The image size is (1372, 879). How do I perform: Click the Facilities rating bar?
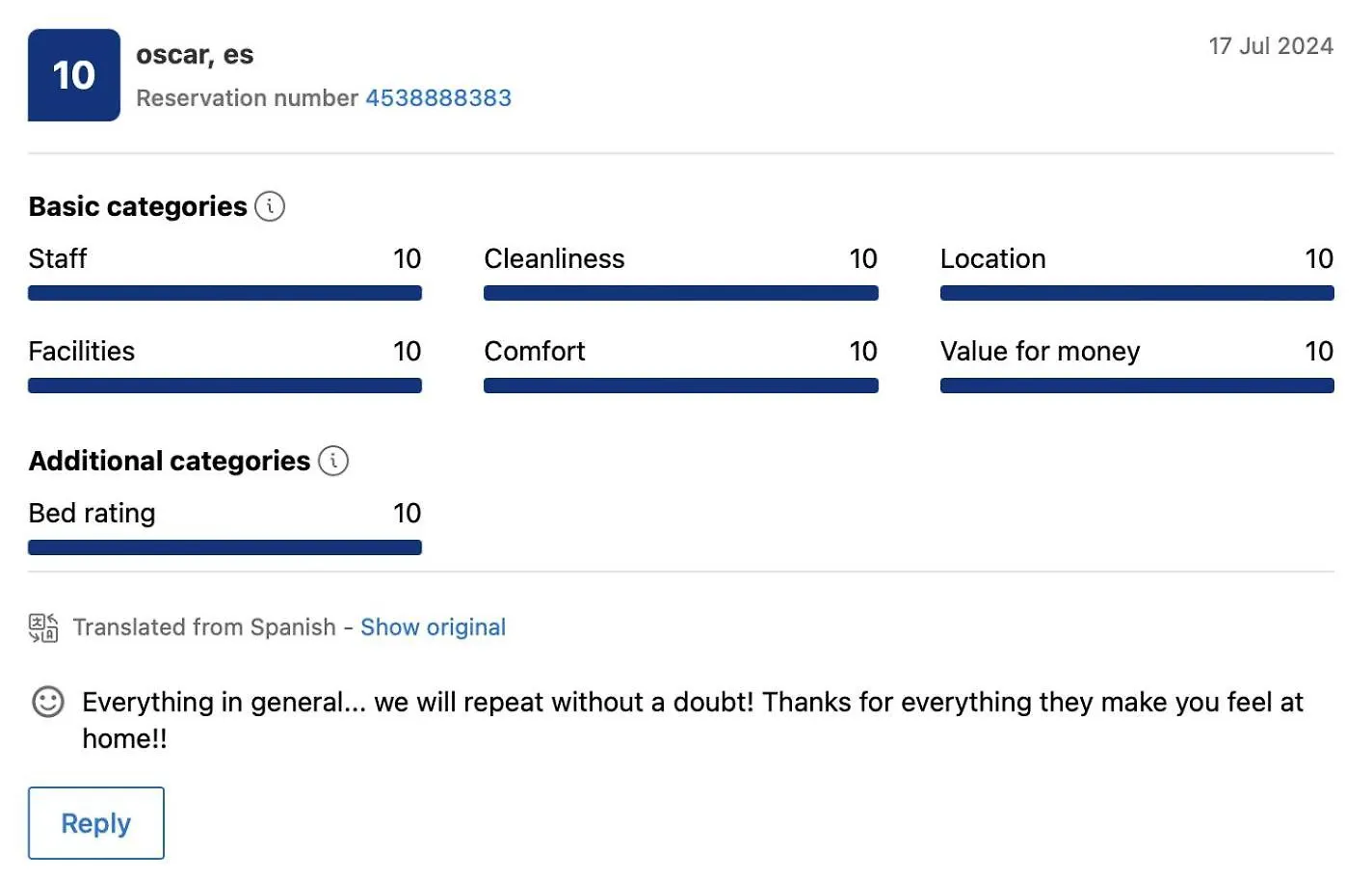[224, 386]
